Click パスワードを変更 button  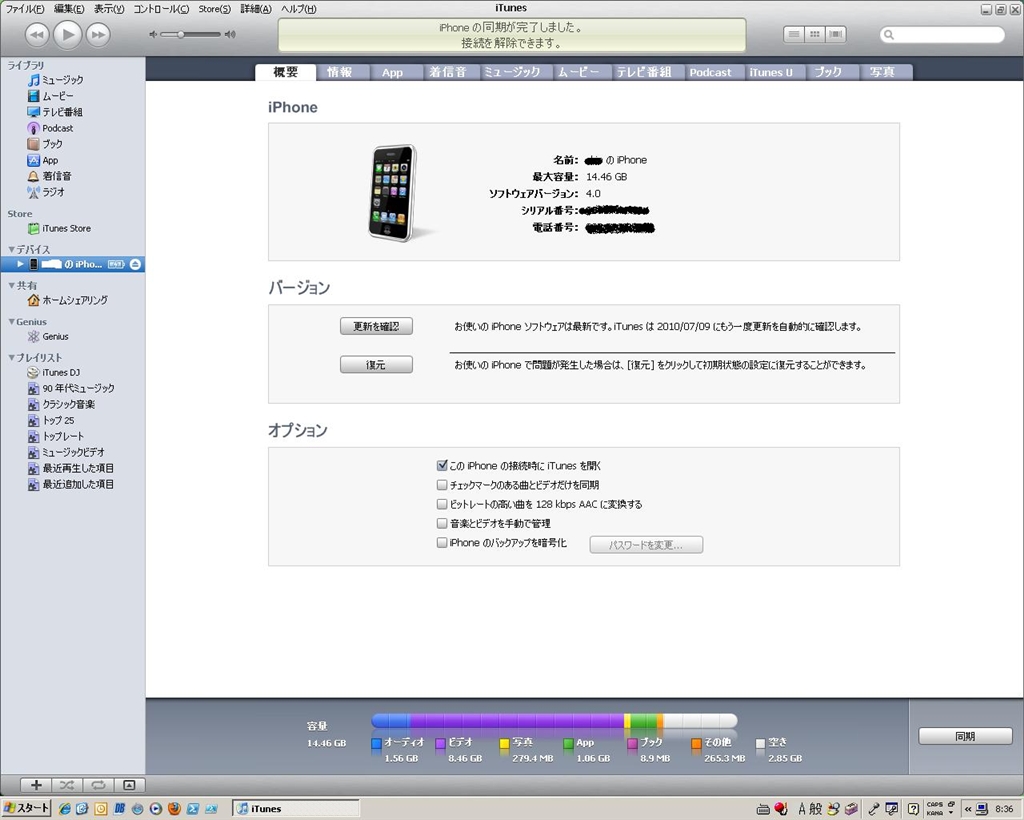tap(646, 545)
